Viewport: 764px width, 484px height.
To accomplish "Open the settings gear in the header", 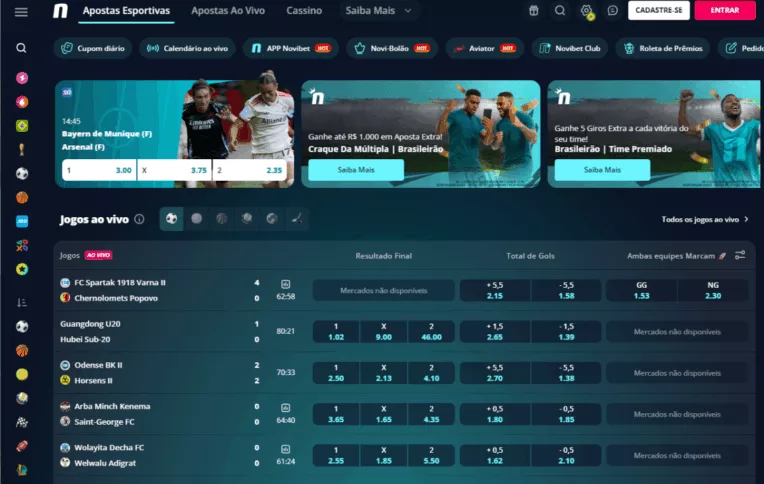I will tap(587, 11).
